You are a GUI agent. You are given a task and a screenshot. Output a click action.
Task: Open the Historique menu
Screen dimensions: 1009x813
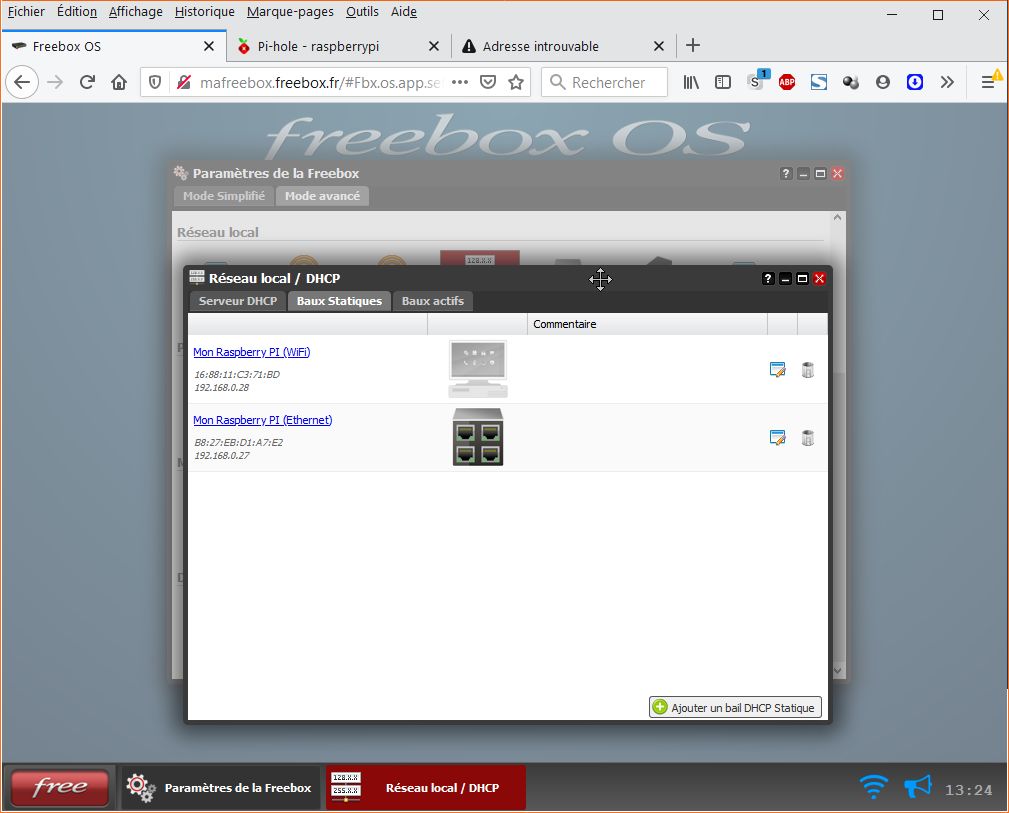tap(205, 12)
